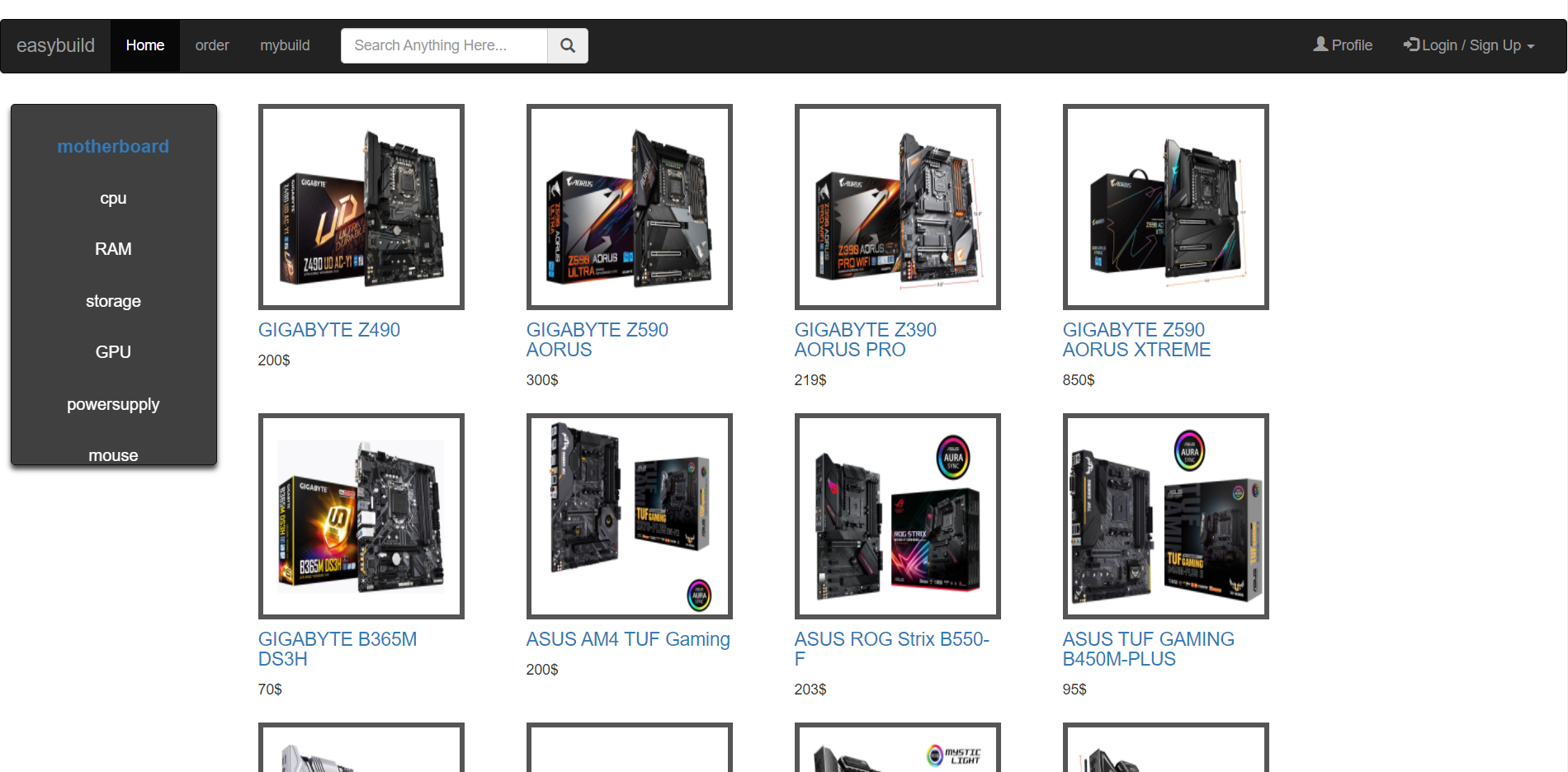The image size is (1568, 772).
Task: Click the GIGABYTE Z590 AORUS title link
Action: pos(597,340)
